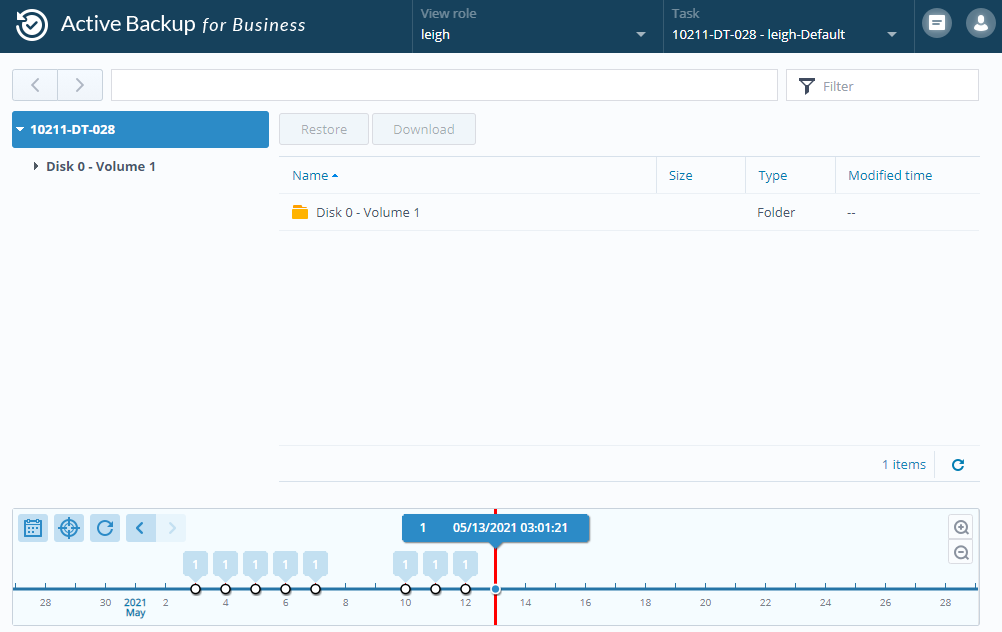Click the Download button
Viewport: 1002px width, 632px height.
click(x=424, y=129)
